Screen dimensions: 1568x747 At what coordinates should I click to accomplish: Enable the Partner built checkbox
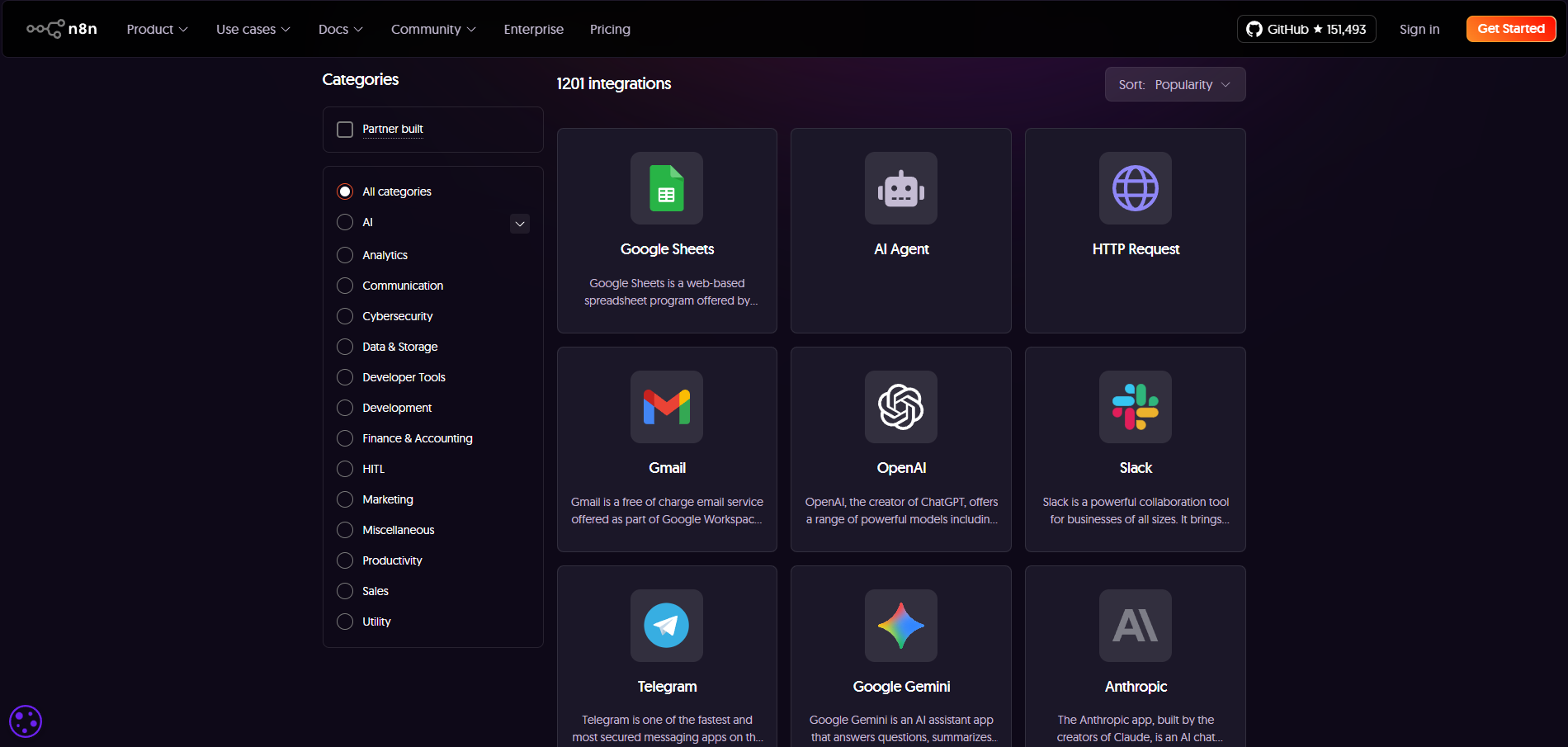point(345,130)
